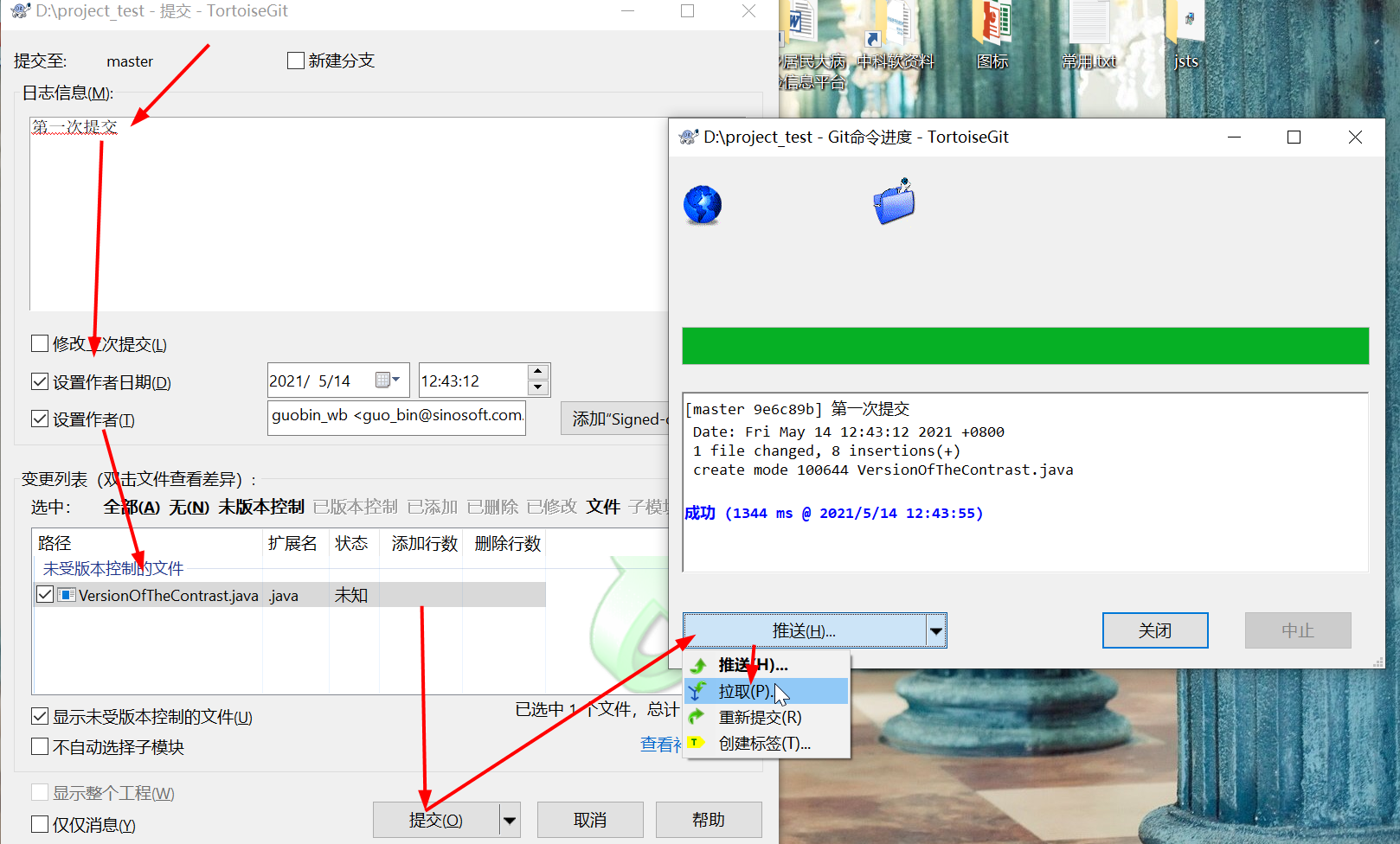The height and width of the screenshot is (844, 1400).
Task: Uncheck VersionOfTheContrast.java file checkbox
Action: tap(46, 595)
